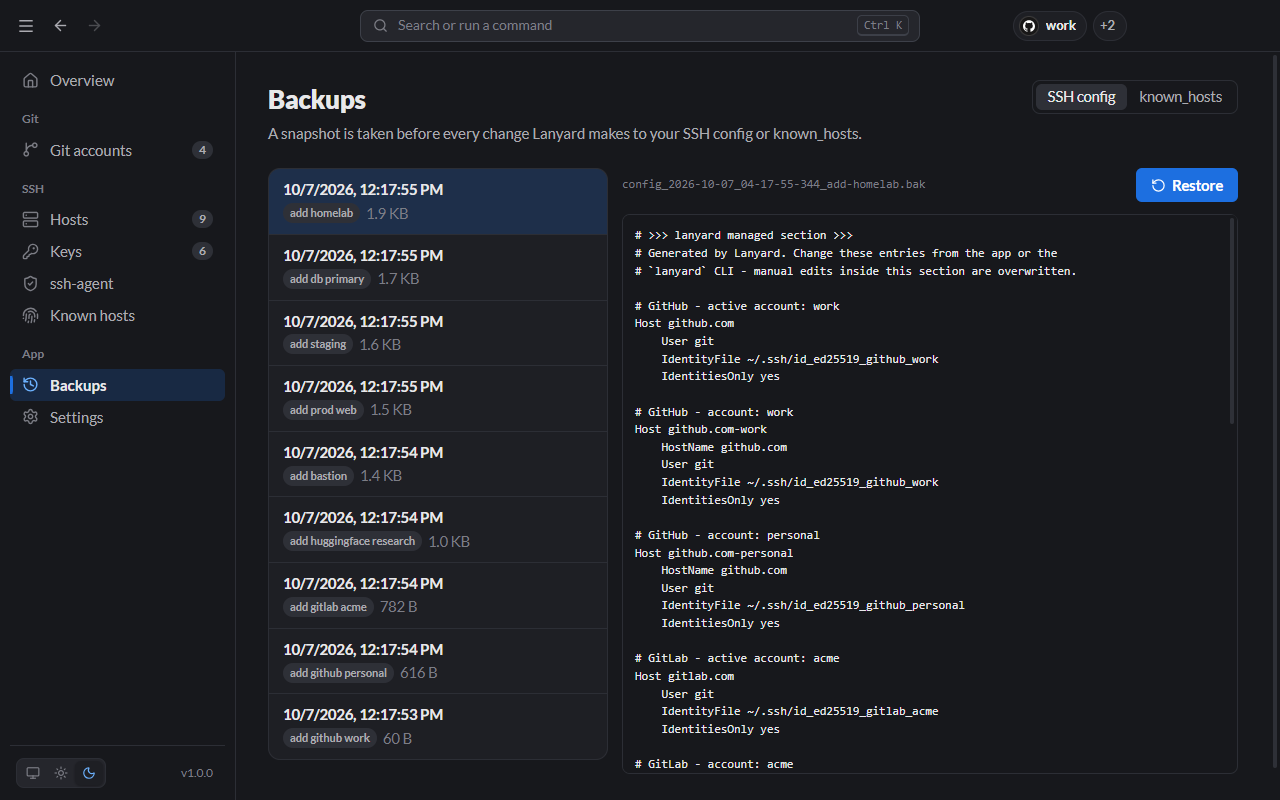The height and width of the screenshot is (800, 1280).
Task: Select the add gitlab acme backup
Action: [x=438, y=596]
